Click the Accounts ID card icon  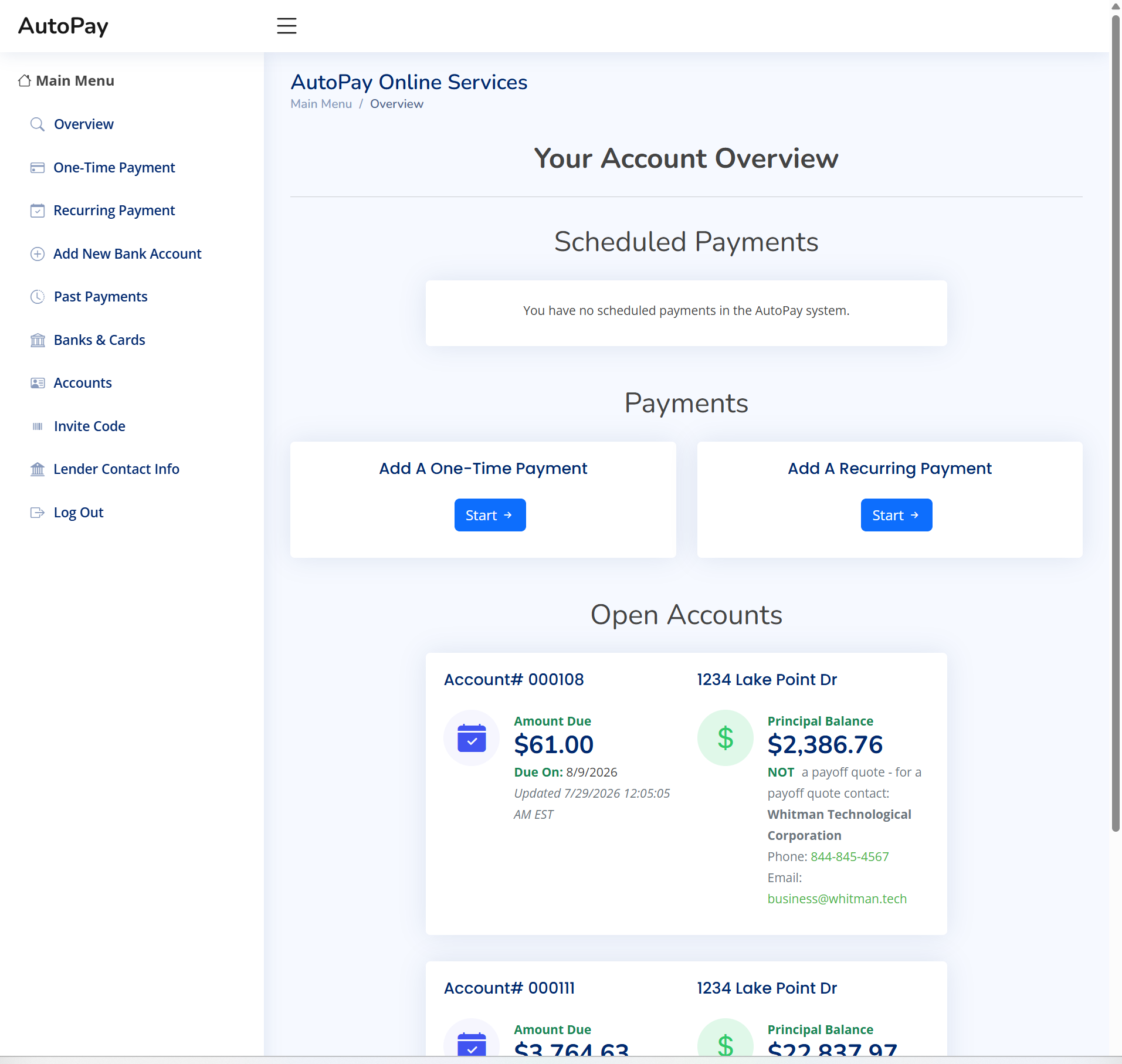click(38, 383)
